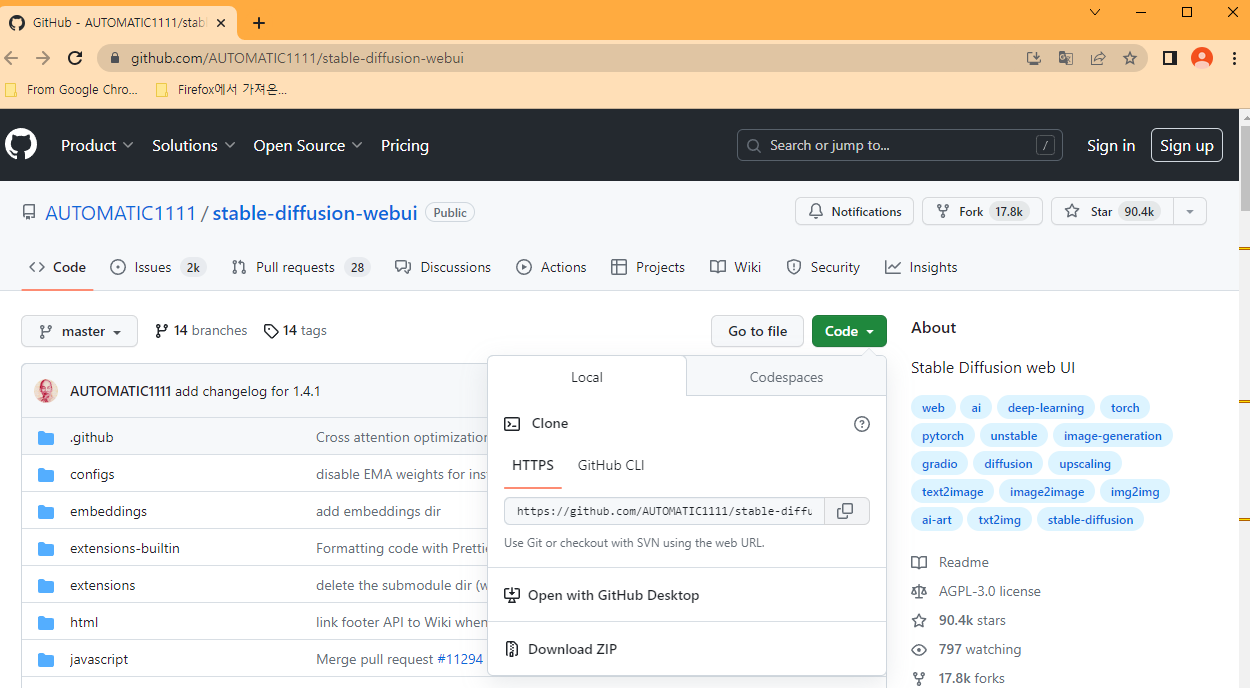Expand the Product menu
This screenshot has width=1250, height=688.
(97, 146)
